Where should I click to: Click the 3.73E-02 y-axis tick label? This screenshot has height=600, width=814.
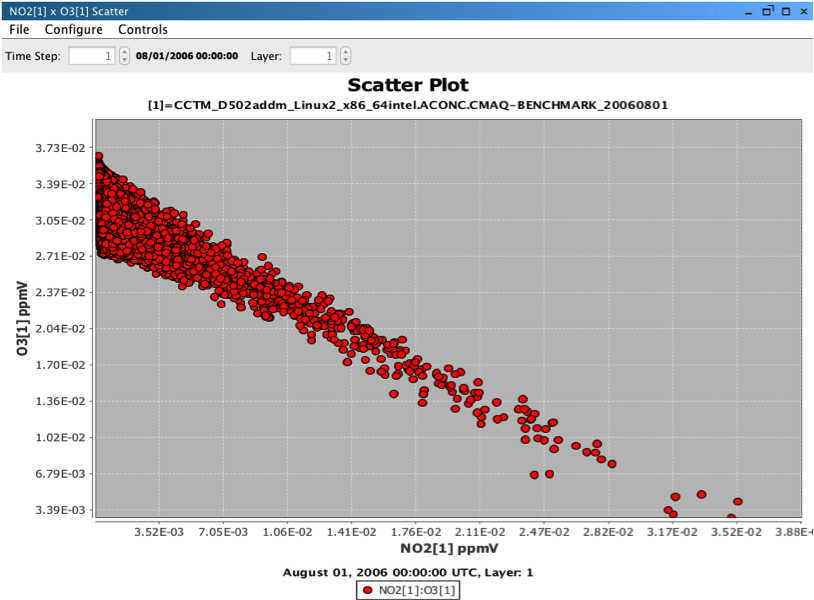[x=60, y=148]
